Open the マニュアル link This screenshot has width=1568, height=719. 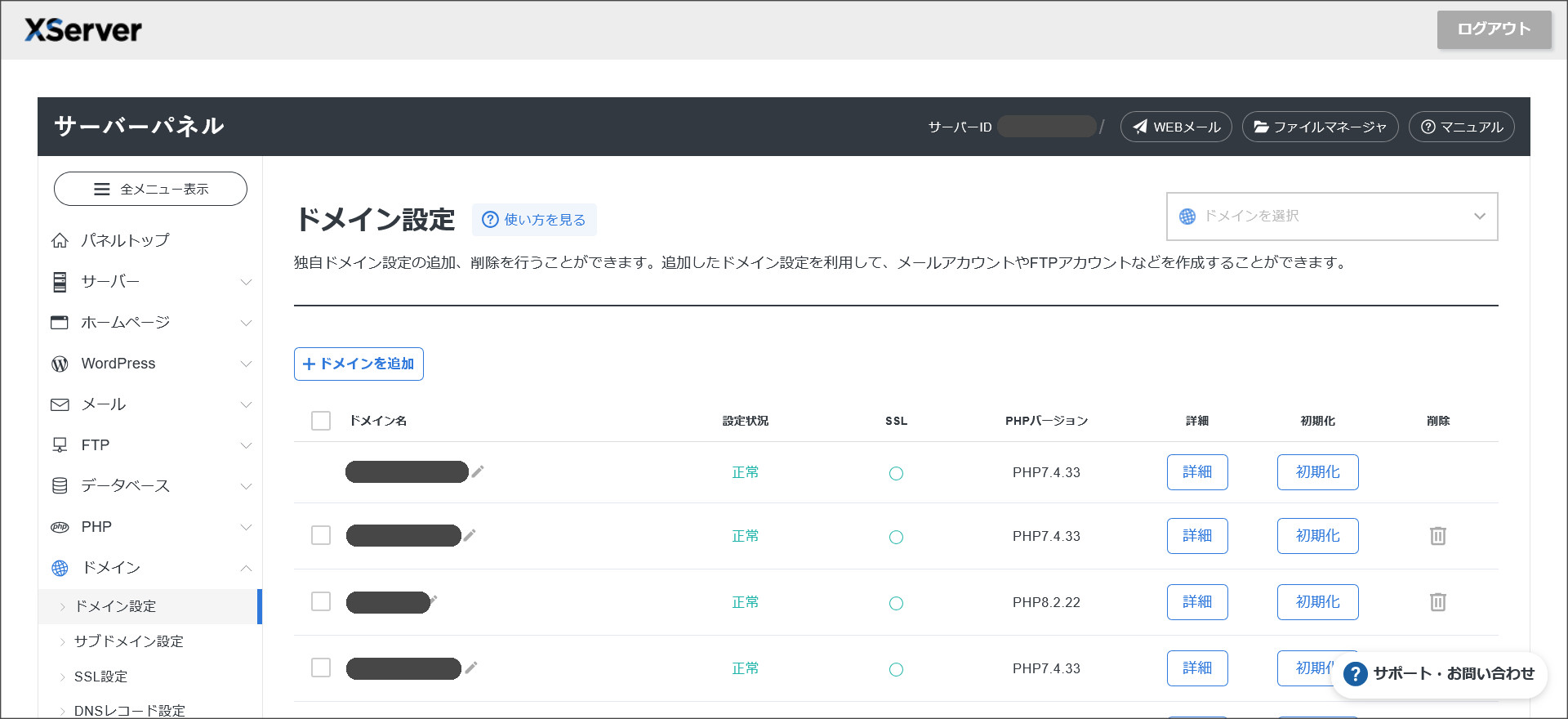pyautogui.click(x=1461, y=127)
